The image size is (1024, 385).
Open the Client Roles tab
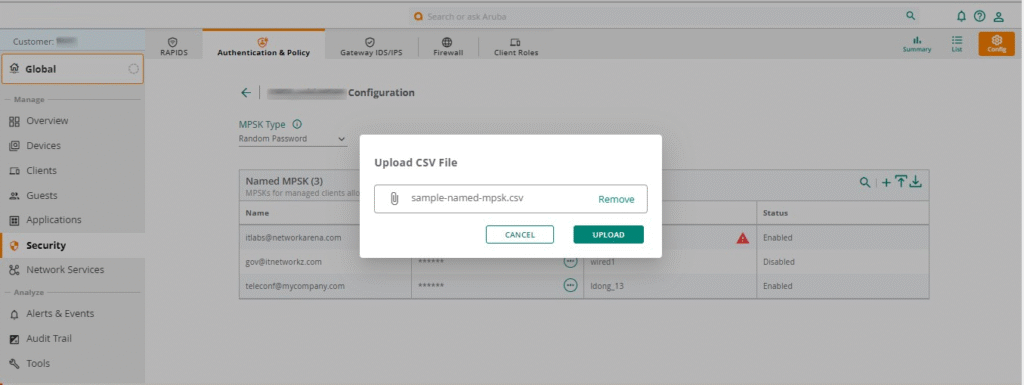pyautogui.click(x=516, y=46)
